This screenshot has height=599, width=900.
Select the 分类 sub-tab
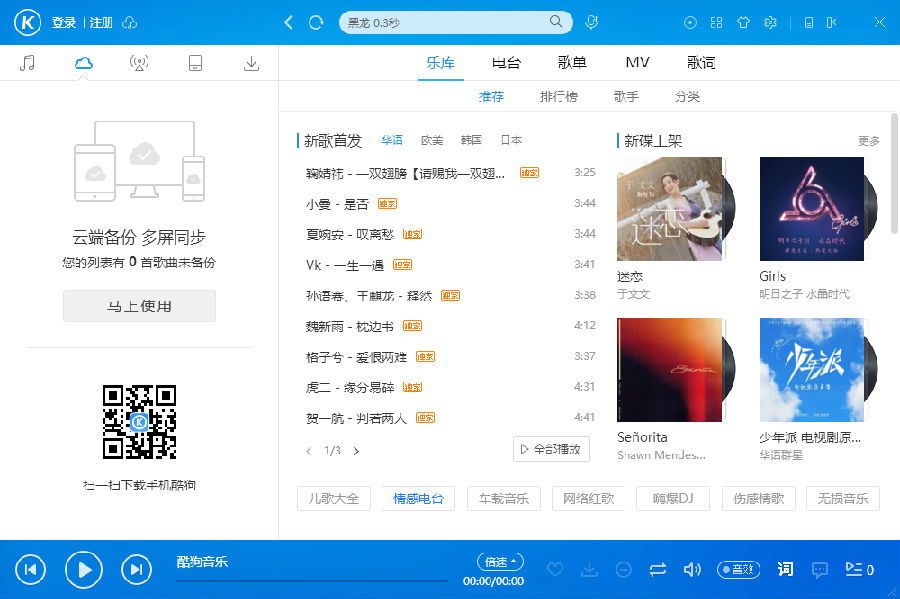click(x=687, y=96)
